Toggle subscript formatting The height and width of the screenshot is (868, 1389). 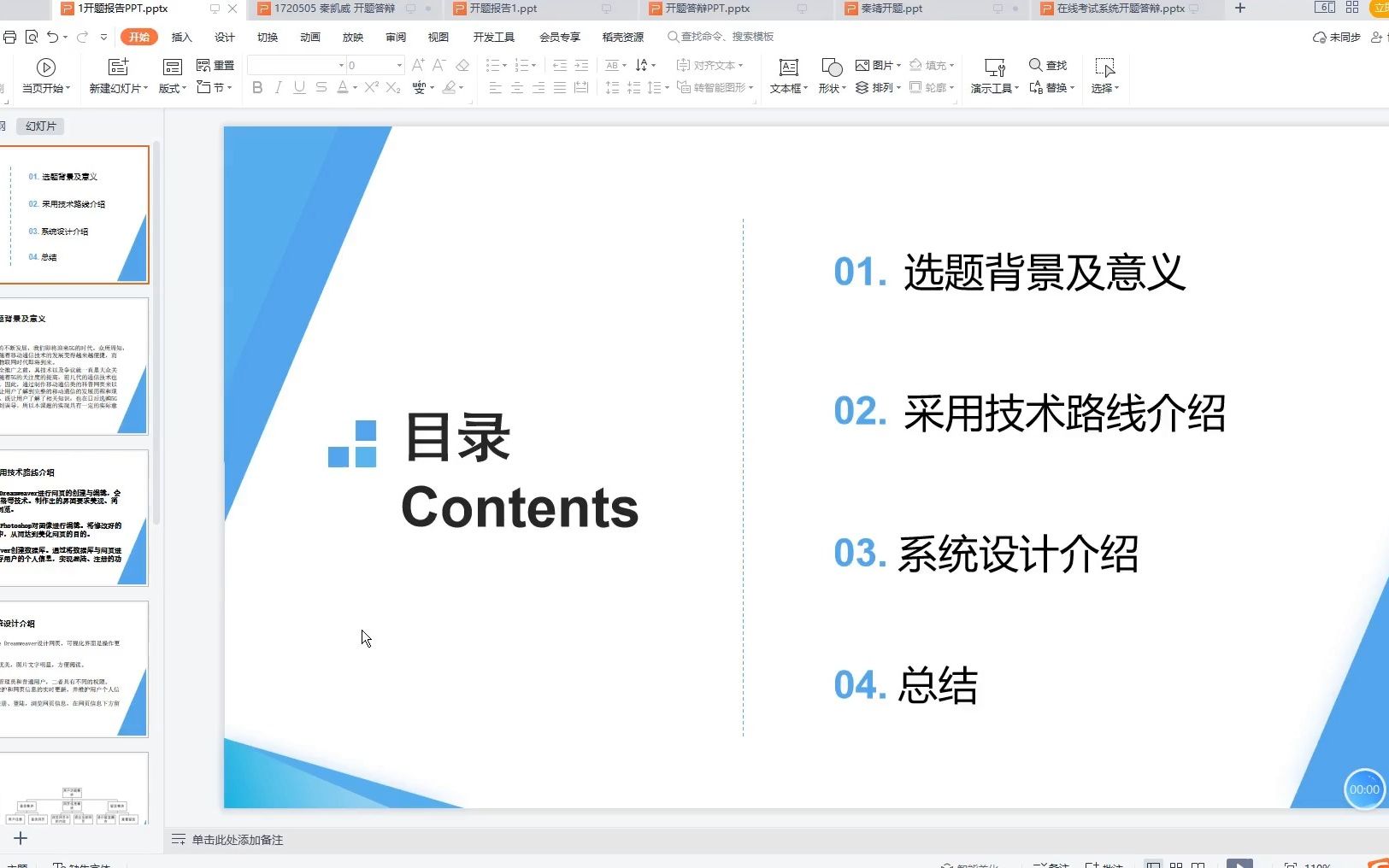point(393,87)
